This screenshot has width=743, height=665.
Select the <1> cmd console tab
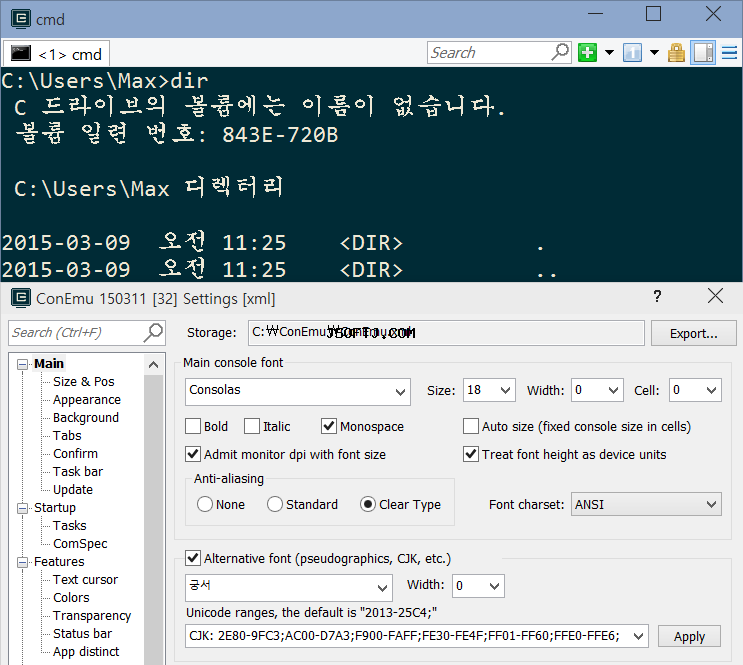click(57, 54)
